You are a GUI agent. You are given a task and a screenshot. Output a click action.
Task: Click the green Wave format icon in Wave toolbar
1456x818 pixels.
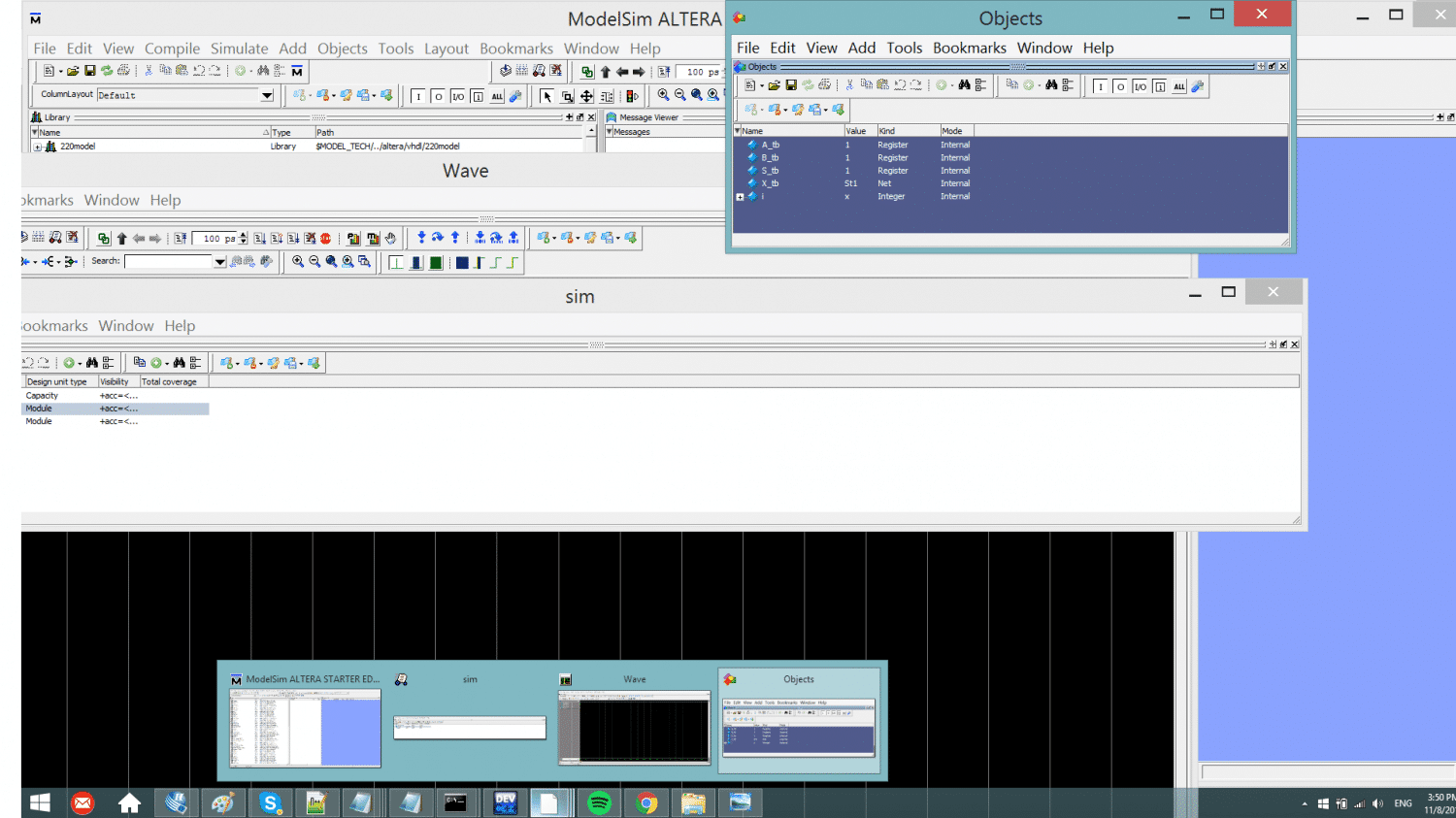[x=436, y=263]
